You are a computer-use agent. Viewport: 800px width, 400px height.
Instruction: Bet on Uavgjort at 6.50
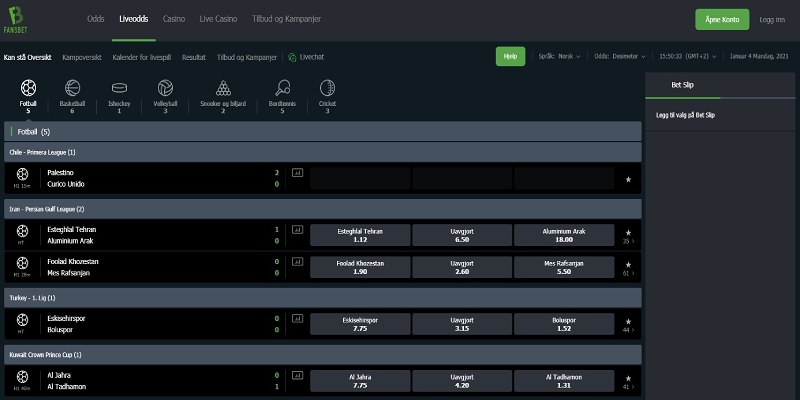click(x=462, y=235)
